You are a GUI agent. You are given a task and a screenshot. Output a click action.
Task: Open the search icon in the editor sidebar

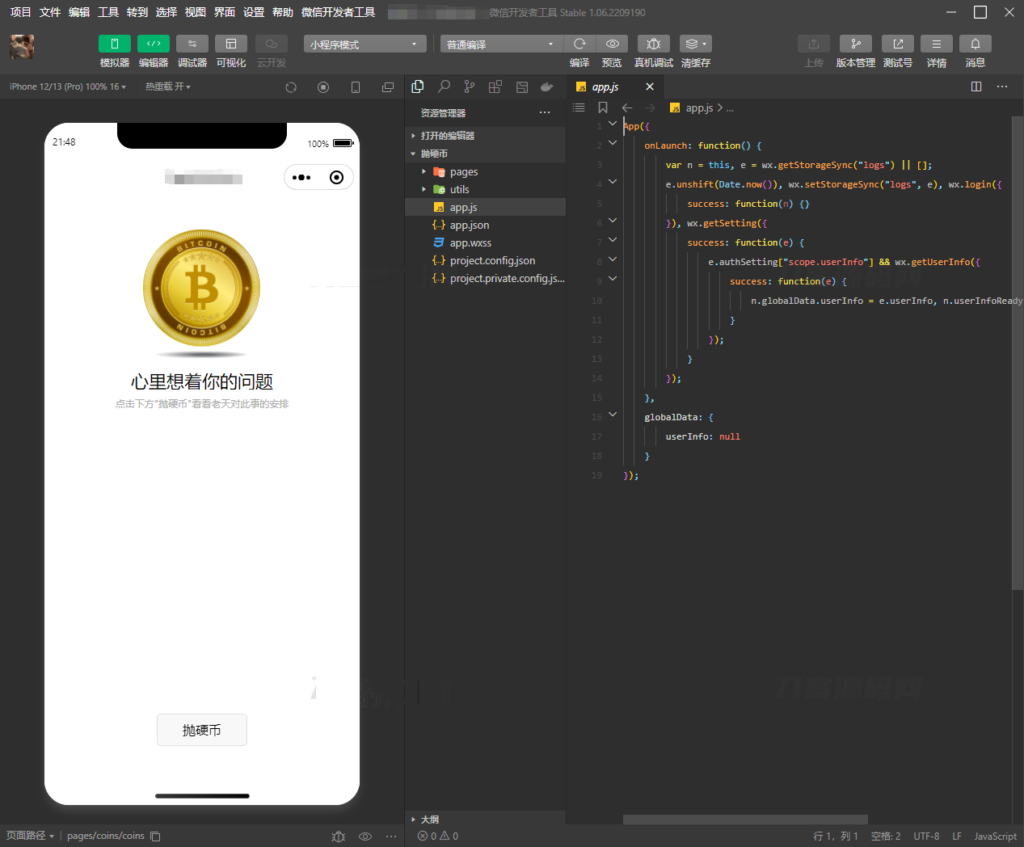click(444, 86)
